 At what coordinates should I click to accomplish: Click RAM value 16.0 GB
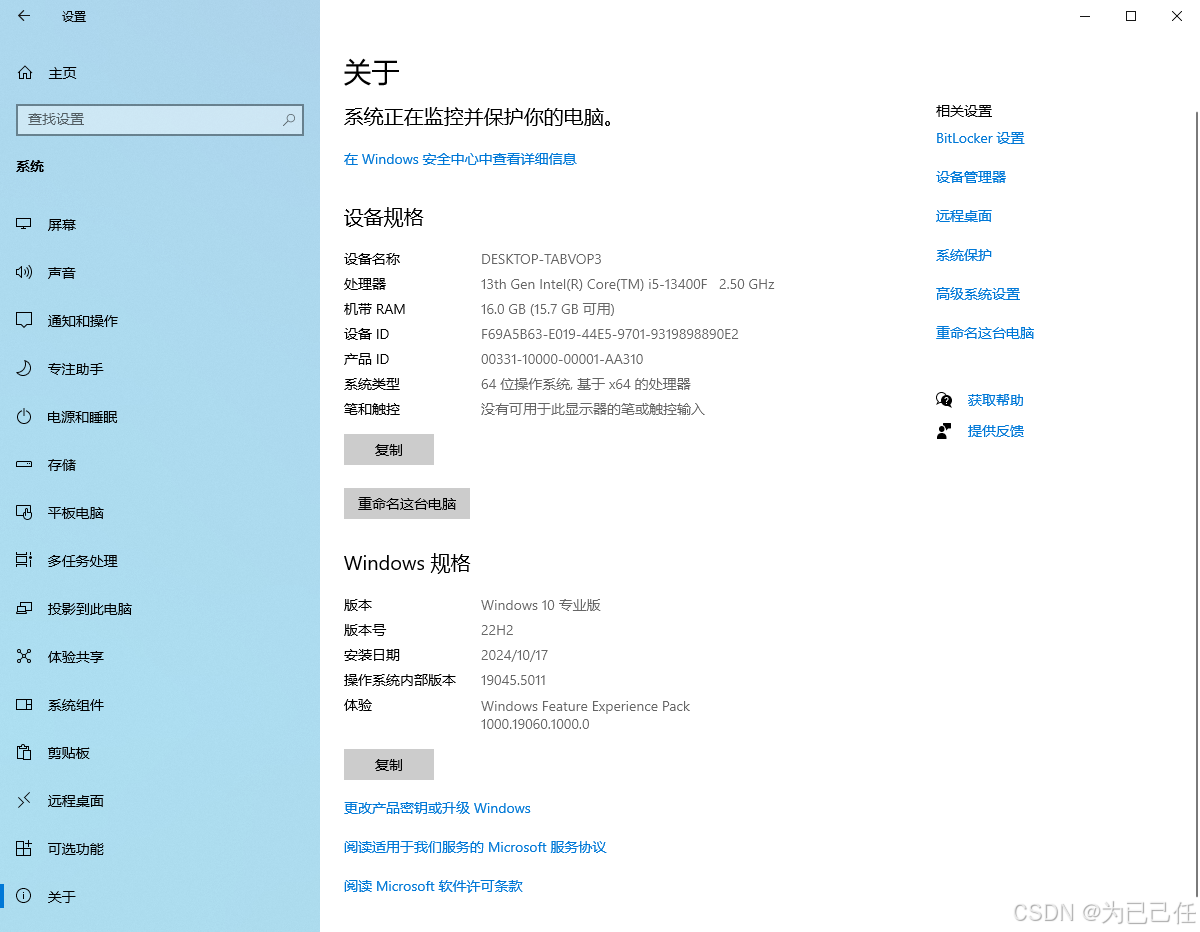503,309
